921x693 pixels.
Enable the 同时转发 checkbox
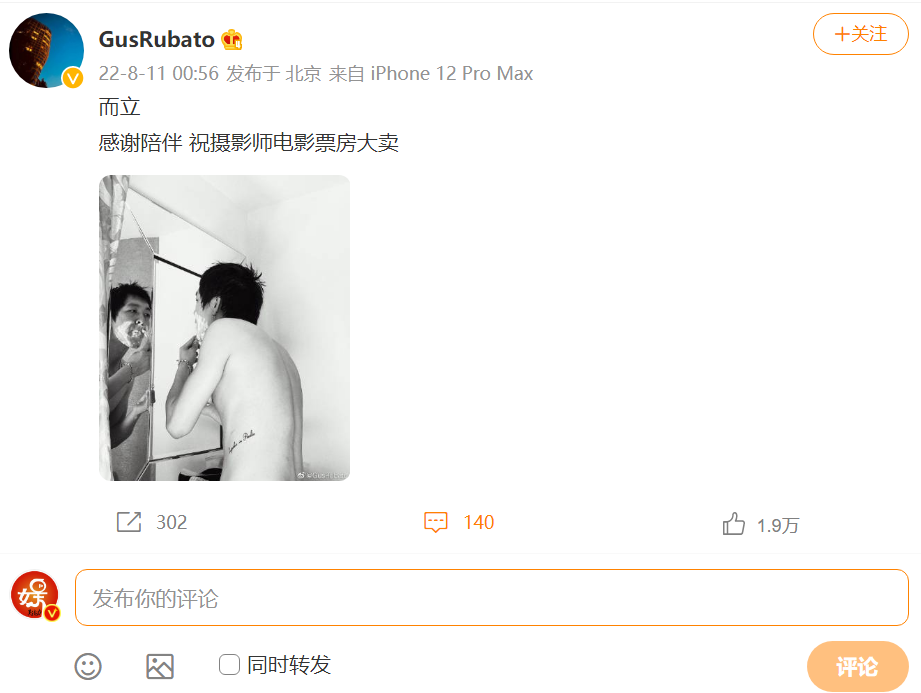[229, 665]
